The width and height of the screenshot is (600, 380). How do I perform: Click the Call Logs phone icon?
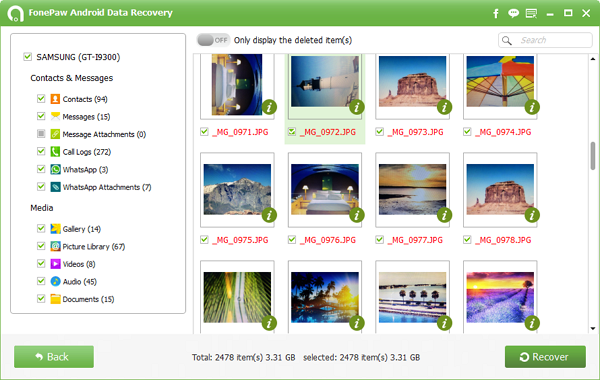coord(55,152)
